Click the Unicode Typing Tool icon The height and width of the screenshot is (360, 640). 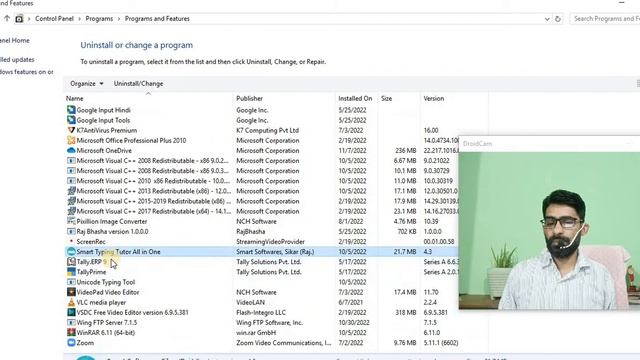(x=71, y=282)
